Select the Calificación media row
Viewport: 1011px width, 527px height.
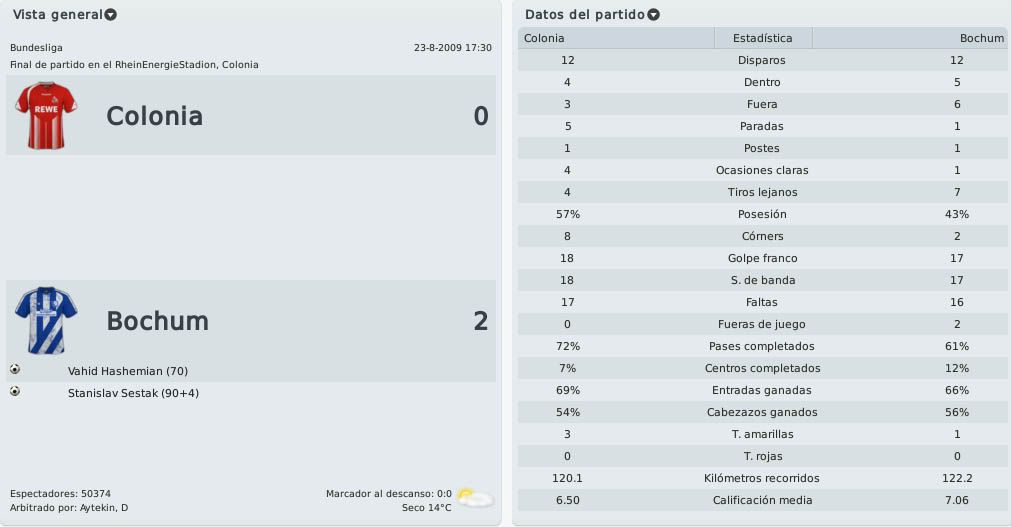[762, 500]
